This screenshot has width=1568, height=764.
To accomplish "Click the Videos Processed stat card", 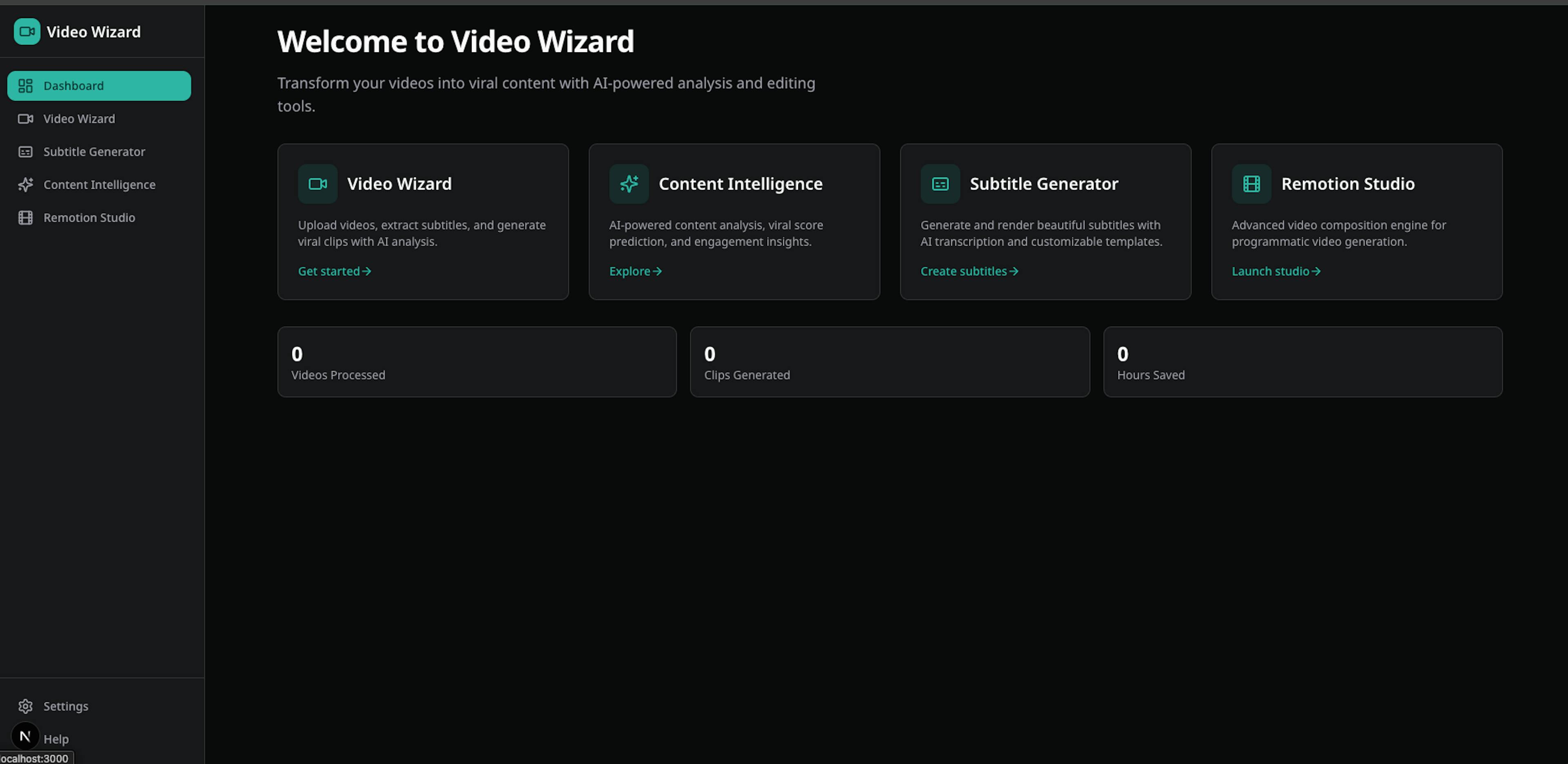I will pos(477,361).
